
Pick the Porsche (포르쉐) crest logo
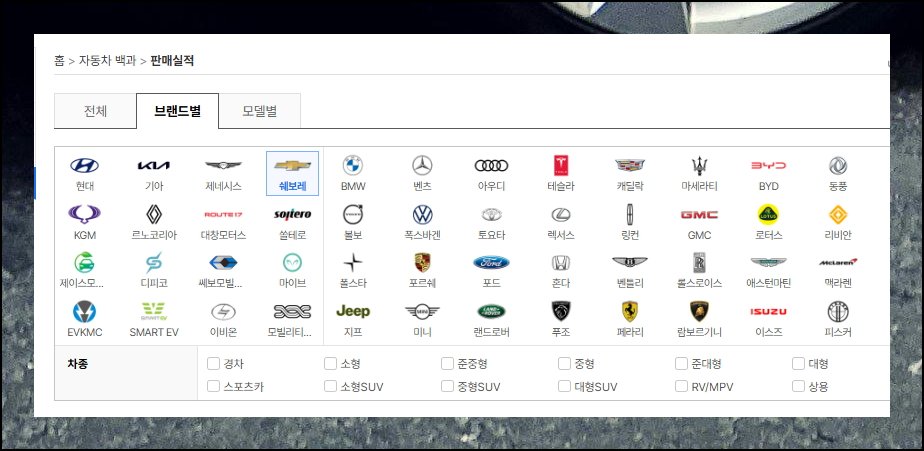[423, 262]
